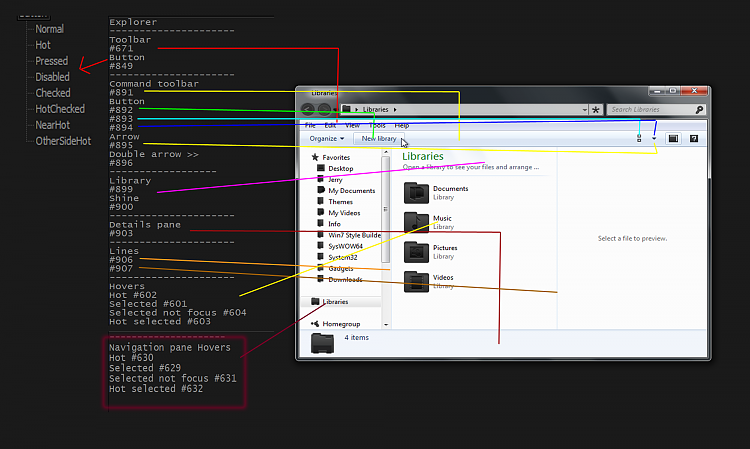Close the Libraries window
The width and height of the screenshot is (750, 449).
pyautogui.click(x=695, y=91)
